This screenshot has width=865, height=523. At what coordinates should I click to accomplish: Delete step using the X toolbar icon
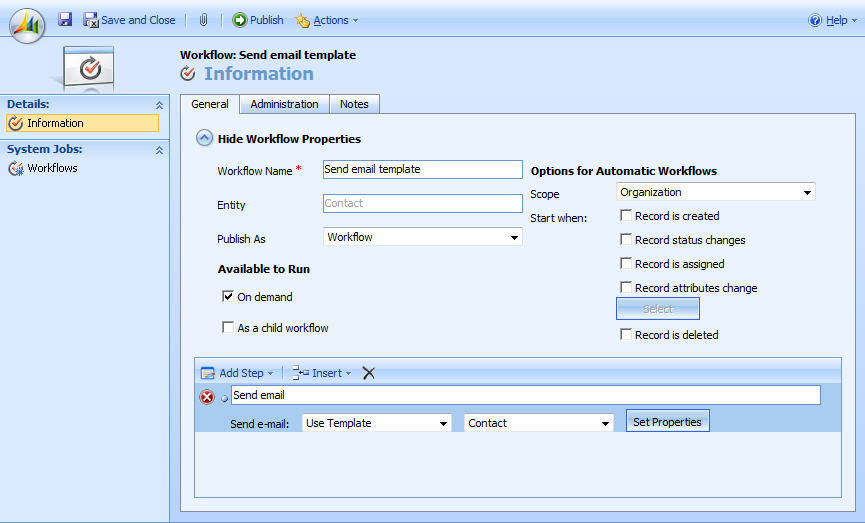[369, 373]
